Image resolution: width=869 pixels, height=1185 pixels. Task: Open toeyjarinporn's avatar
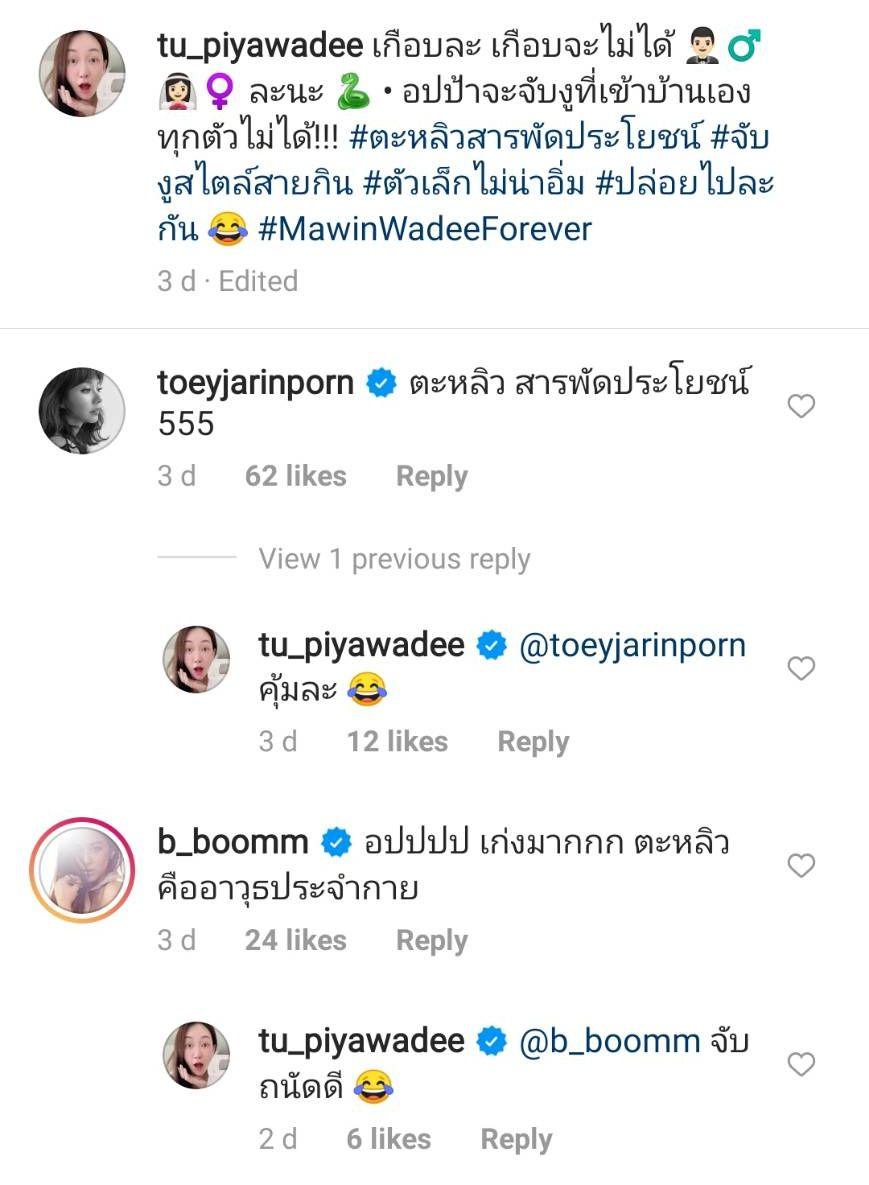[82, 411]
